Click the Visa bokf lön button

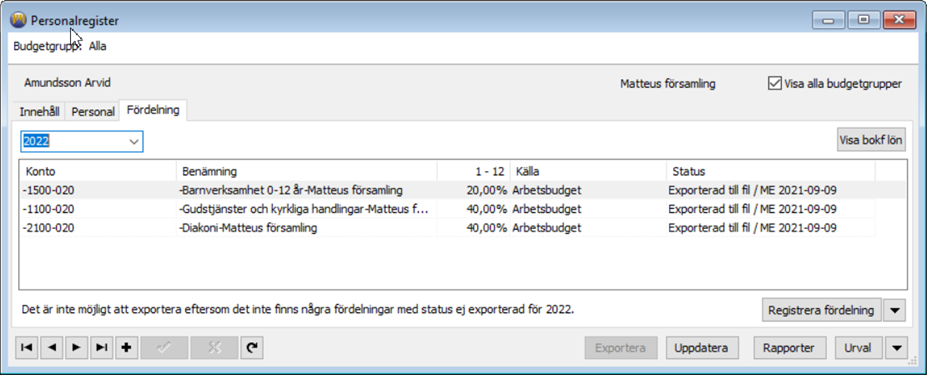(871, 140)
